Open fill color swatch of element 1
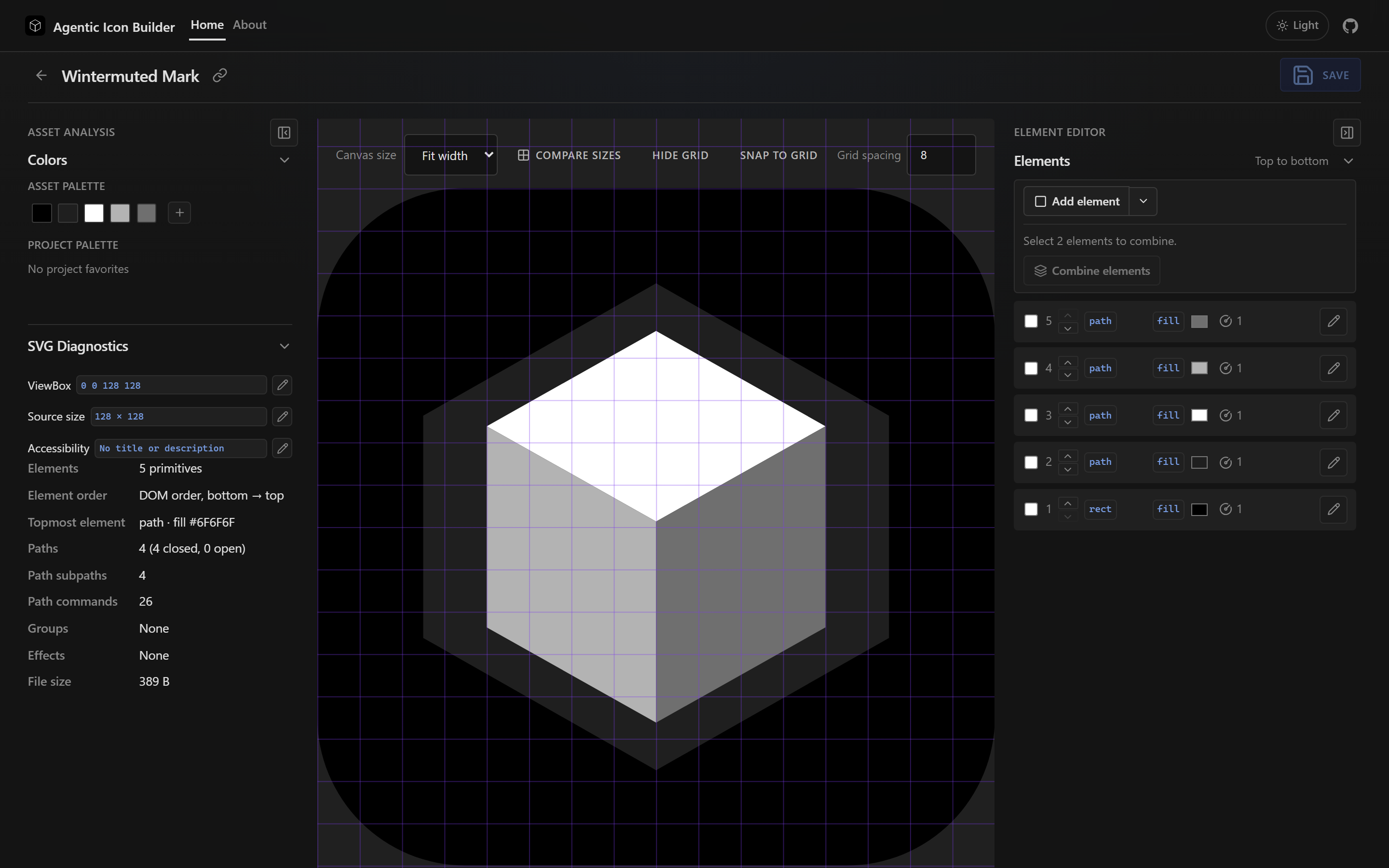This screenshot has width=1389, height=868. pyautogui.click(x=1199, y=510)
